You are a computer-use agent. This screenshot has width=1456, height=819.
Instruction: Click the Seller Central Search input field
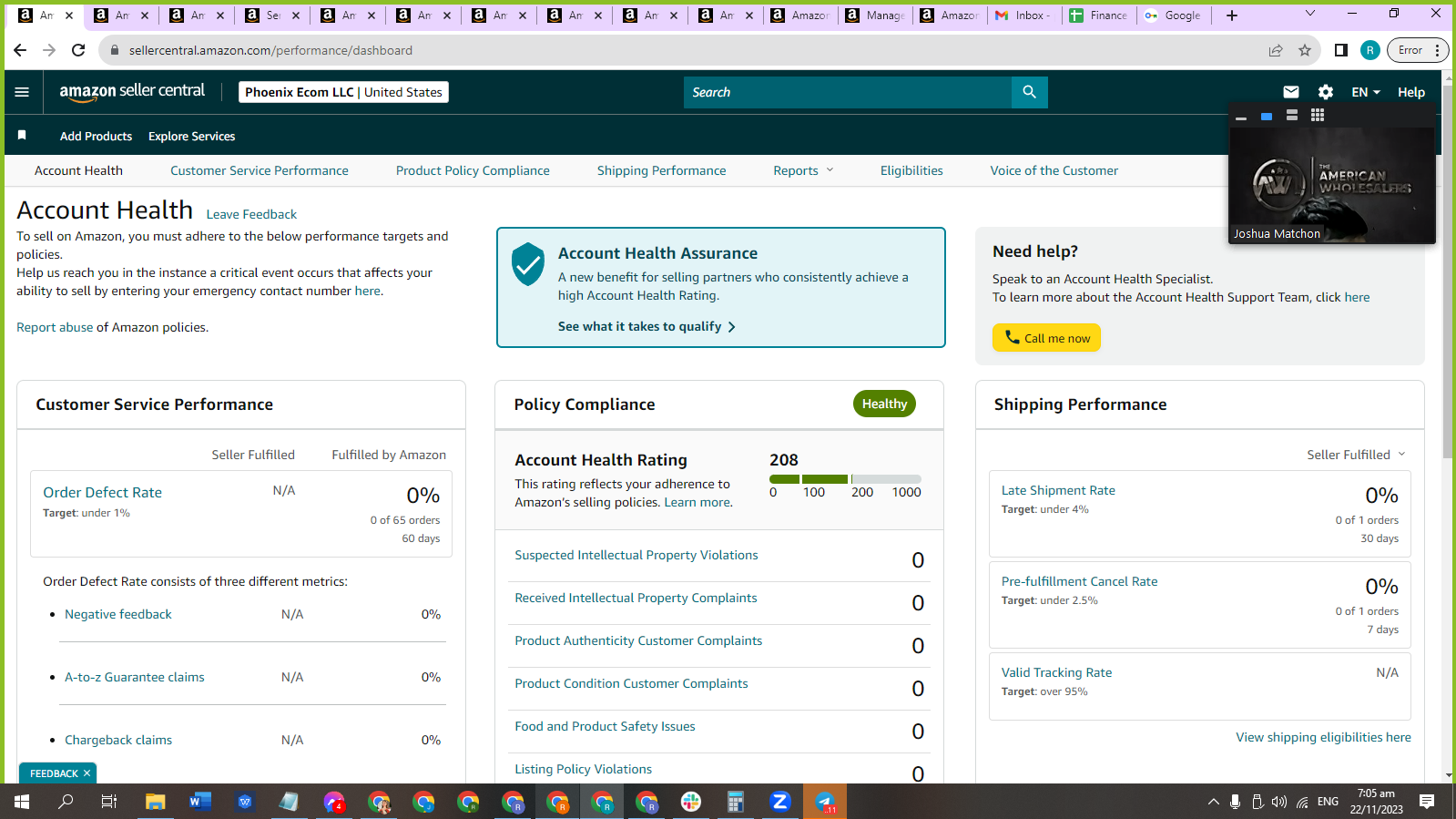click(x=848, y=92)
